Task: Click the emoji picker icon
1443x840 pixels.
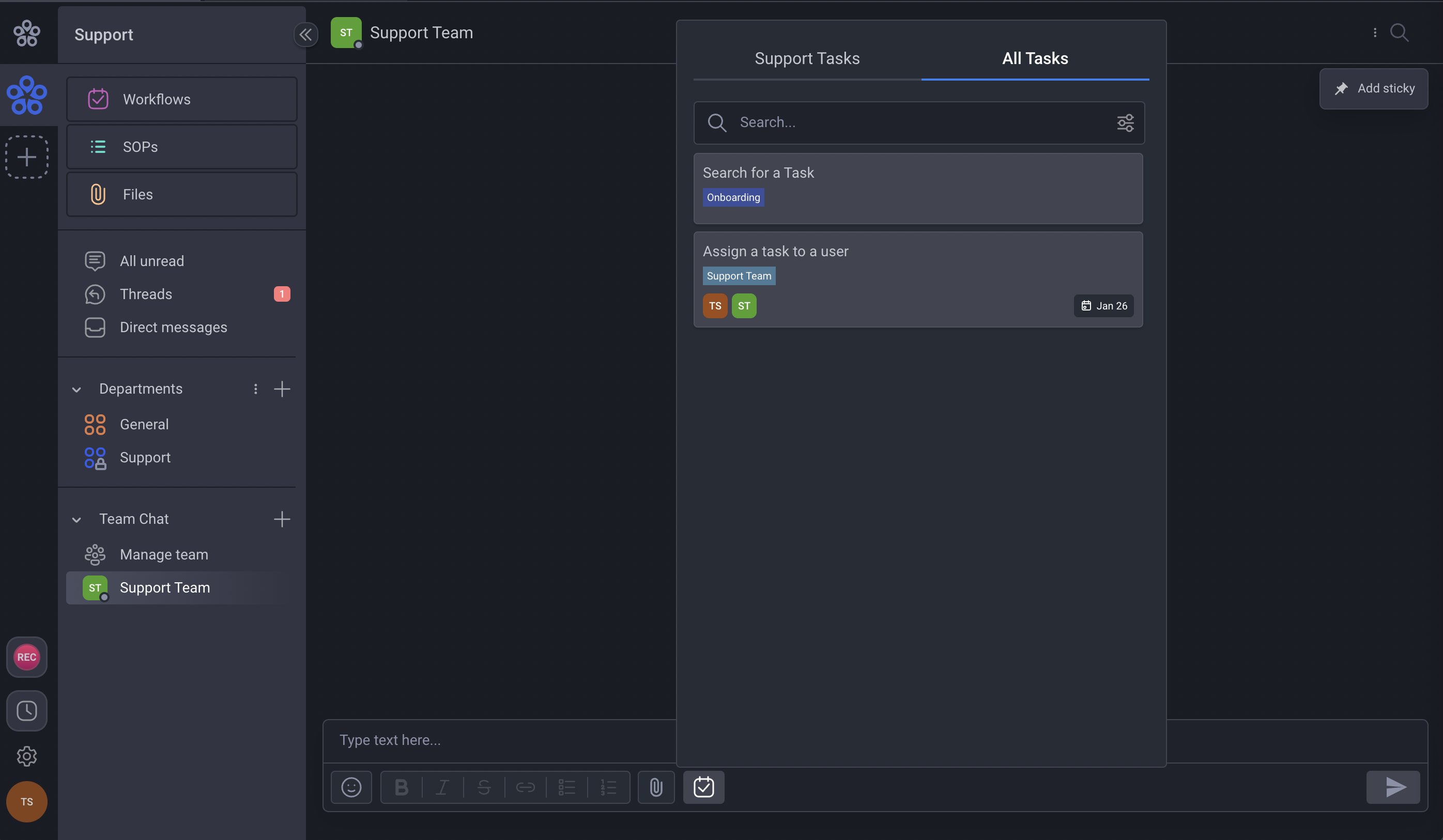Action: click(x=351, y=787)
